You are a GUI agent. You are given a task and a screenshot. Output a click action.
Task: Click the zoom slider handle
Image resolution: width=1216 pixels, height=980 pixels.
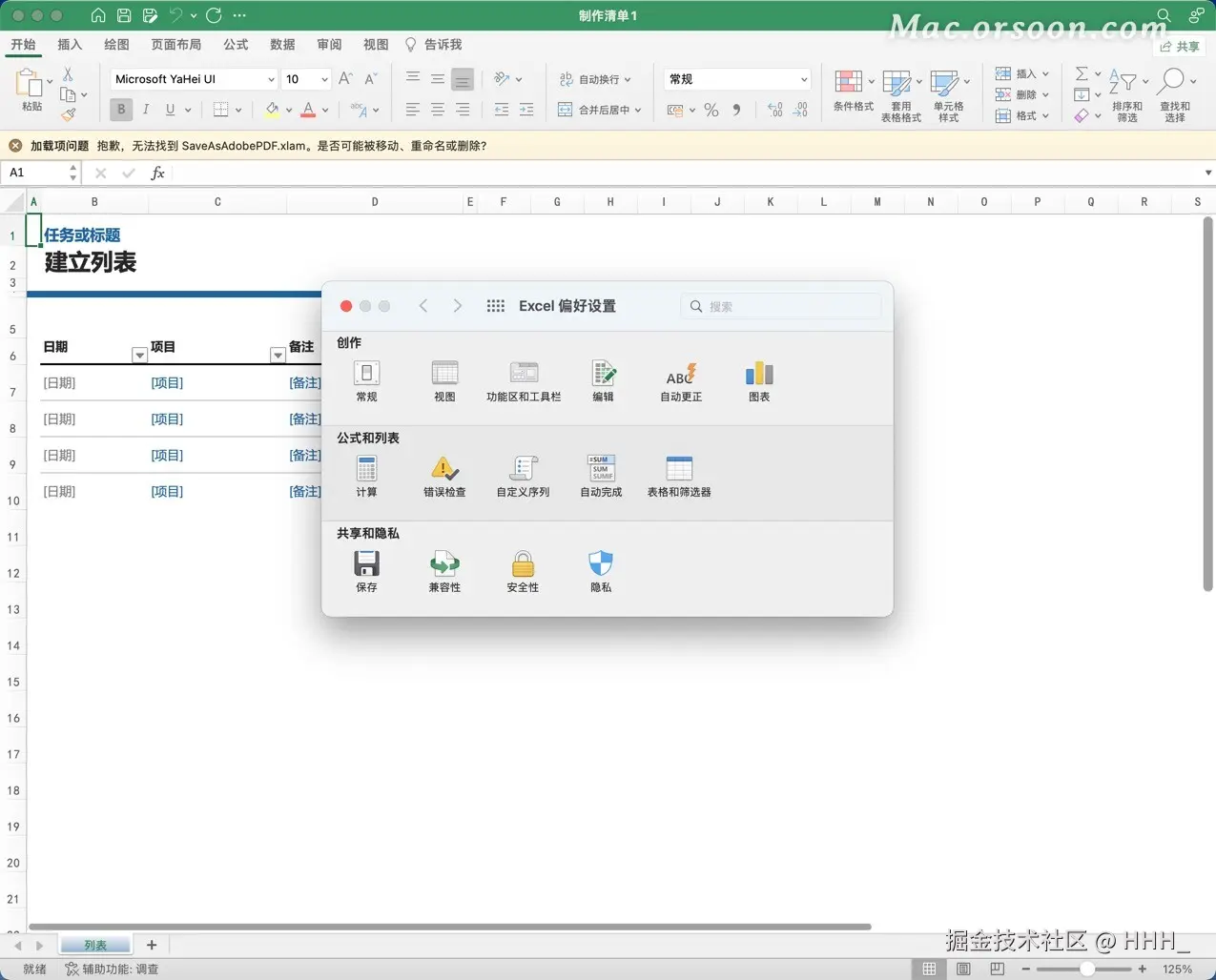coord(1086,969)
